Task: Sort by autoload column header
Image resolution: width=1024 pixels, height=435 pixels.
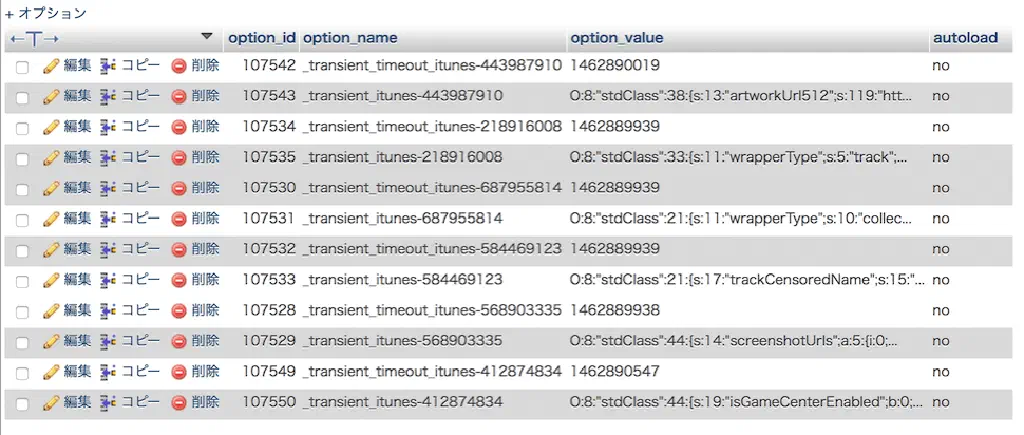Action: point(964,38)
